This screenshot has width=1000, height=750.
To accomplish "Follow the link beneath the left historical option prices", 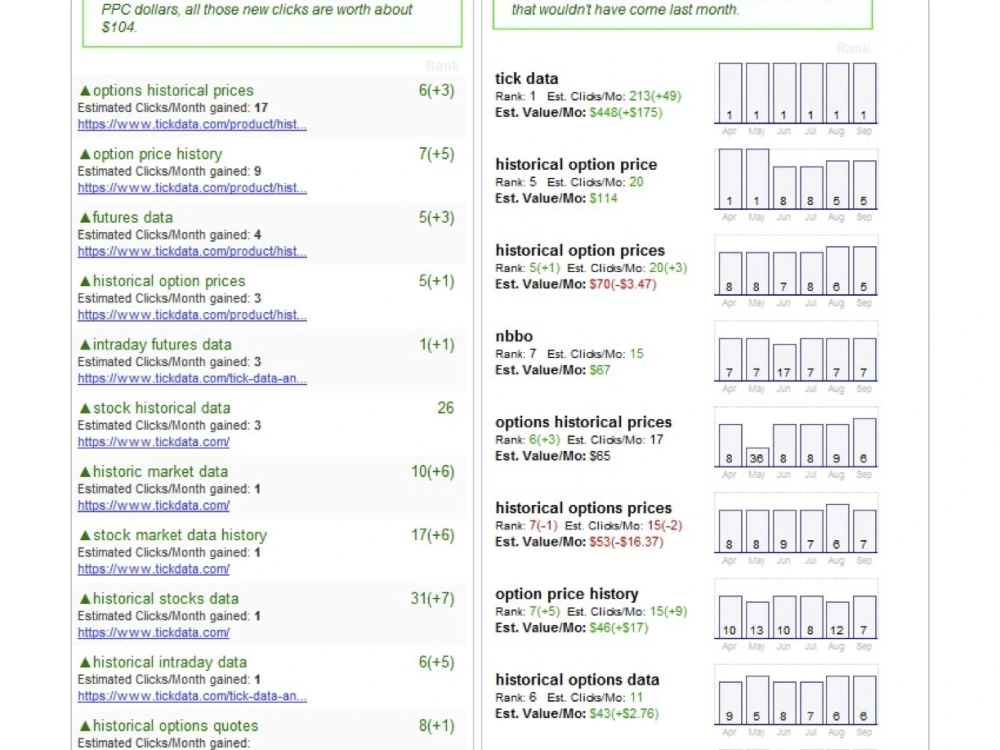I will pos(192,315).
